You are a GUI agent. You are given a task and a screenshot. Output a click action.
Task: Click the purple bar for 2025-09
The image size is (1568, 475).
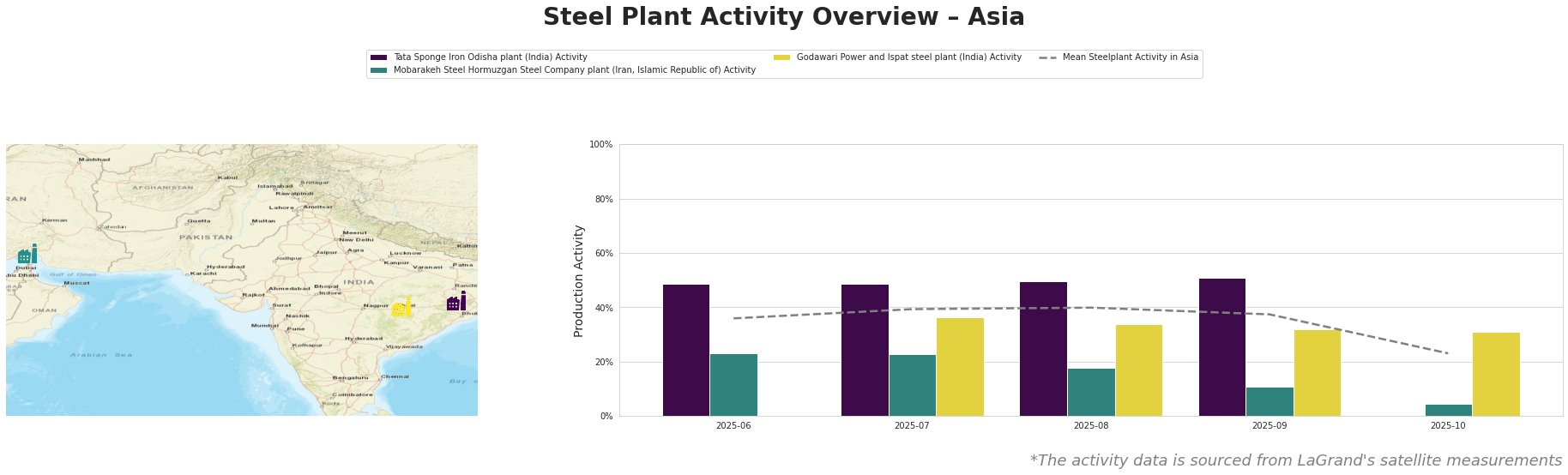coord(1221,347)
